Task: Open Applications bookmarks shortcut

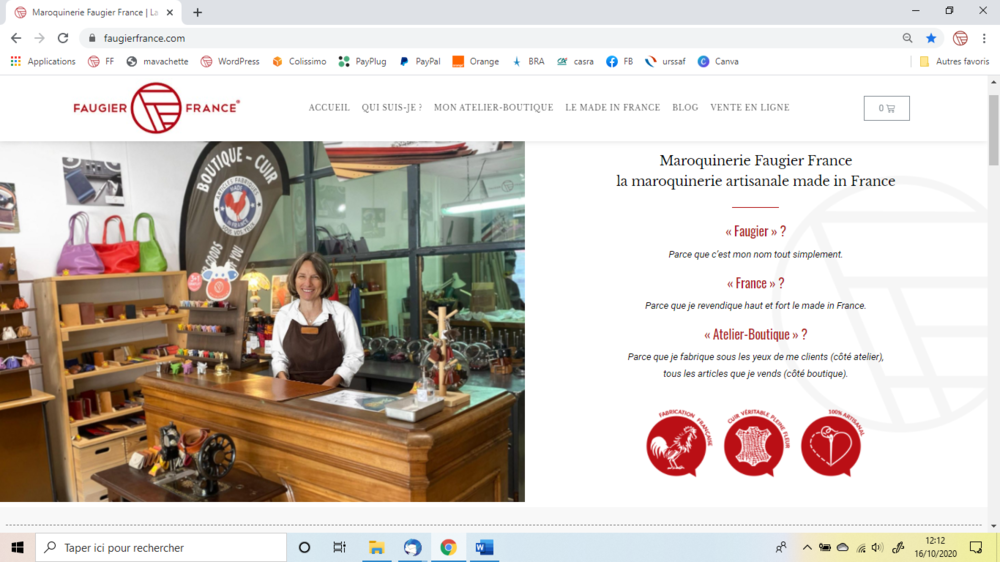Action: point(43,61)
